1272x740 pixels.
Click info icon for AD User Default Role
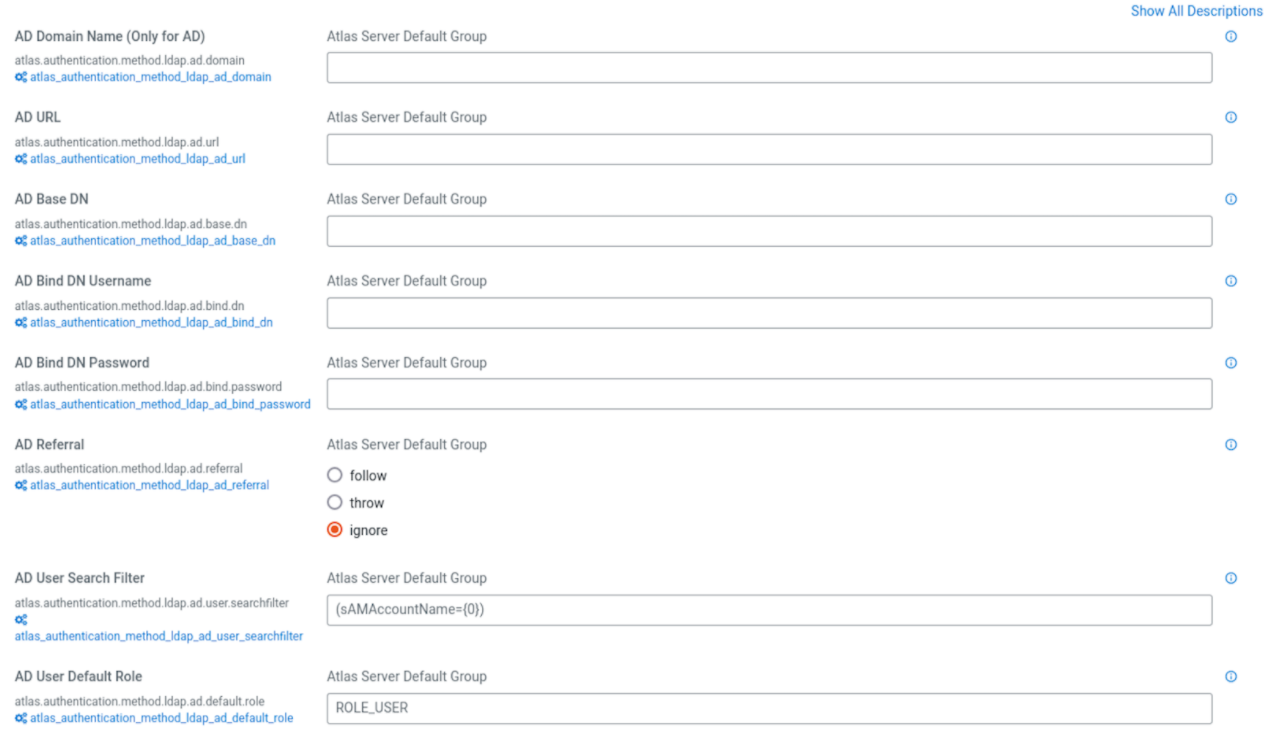coord(1231,676)
